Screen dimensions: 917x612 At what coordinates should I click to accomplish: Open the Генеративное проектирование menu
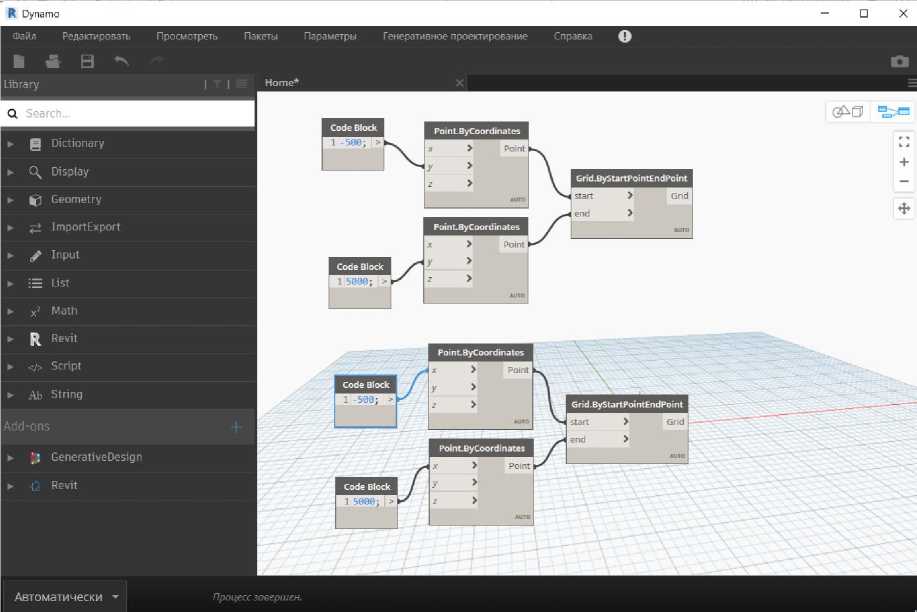click(455, 36)
